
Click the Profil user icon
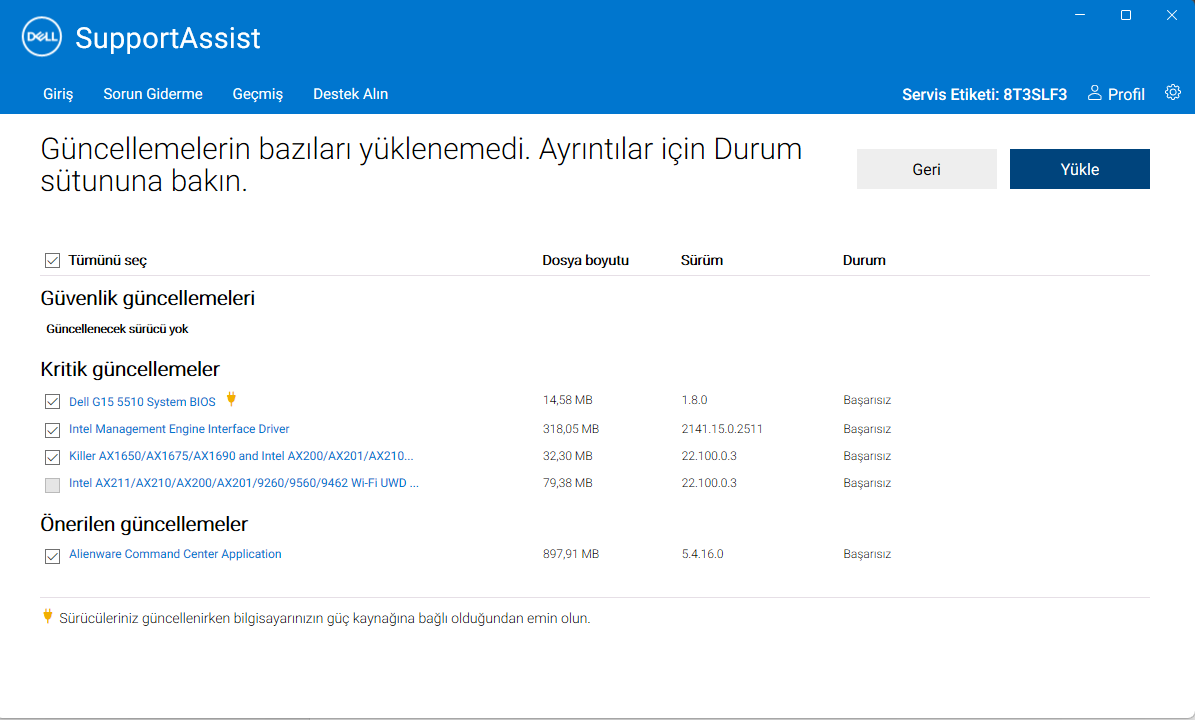coord(1096,93)
